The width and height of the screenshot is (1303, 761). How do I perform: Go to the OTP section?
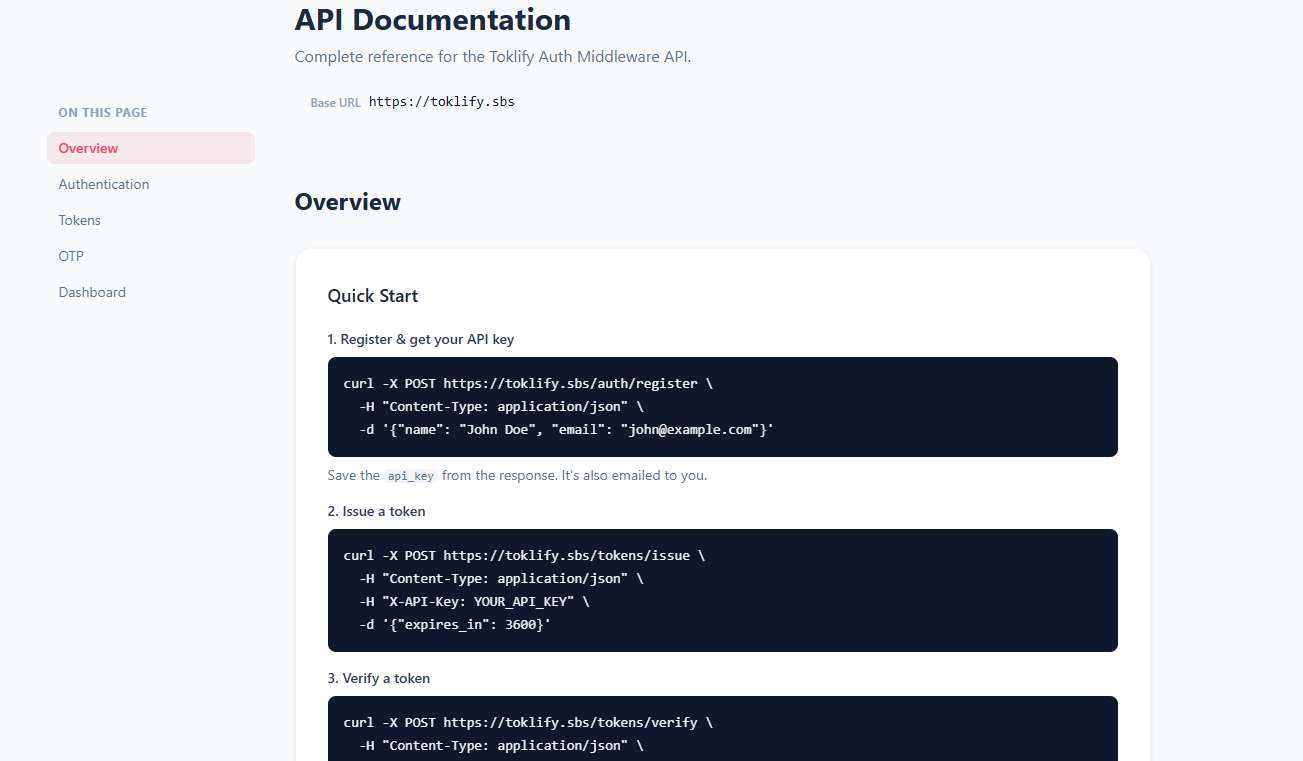click(x=71, y=256)
